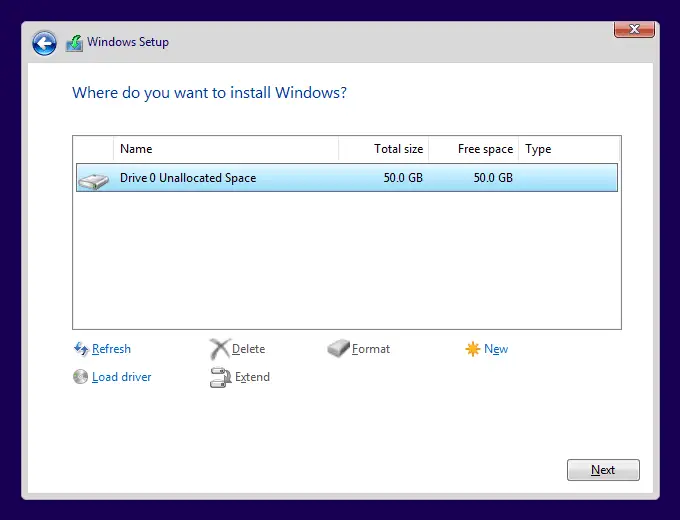Click the Load driver disc icon
This screenshot has height=520, width=680.
[80, 376]
